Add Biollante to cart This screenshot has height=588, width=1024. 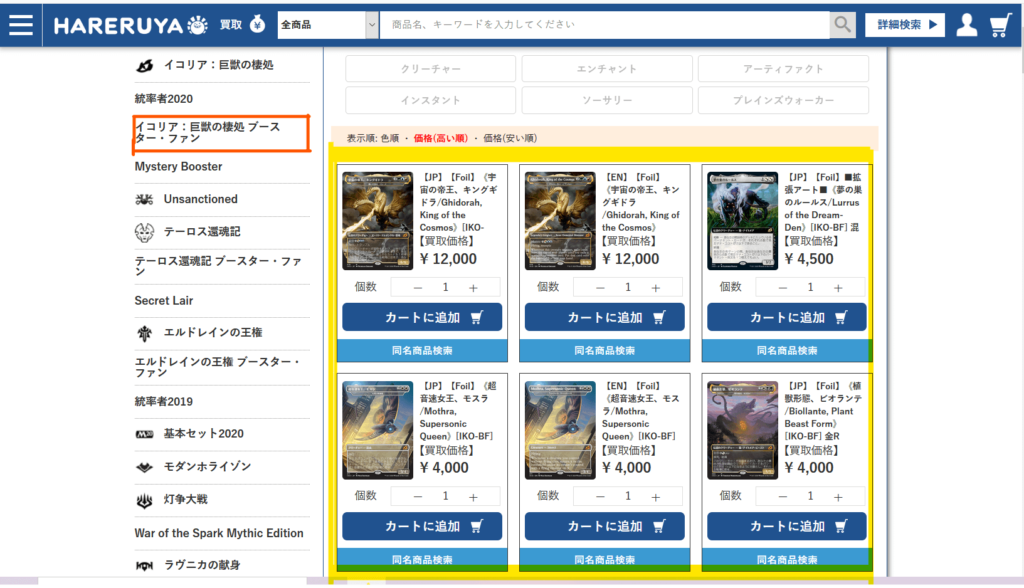point(786,526)
